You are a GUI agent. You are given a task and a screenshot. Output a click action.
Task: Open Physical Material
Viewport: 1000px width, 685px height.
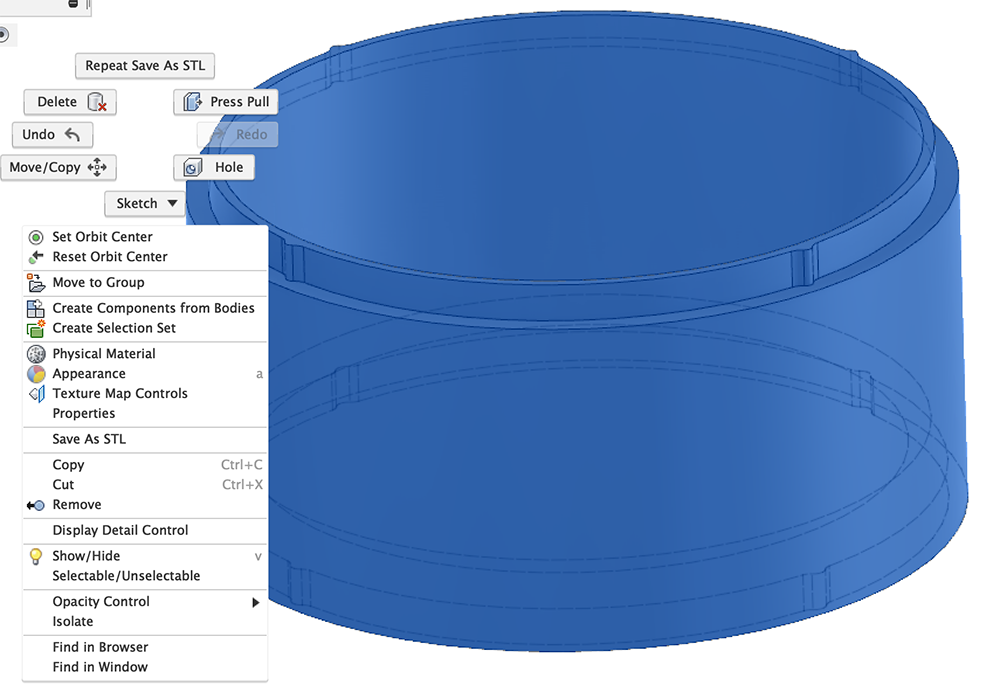145,354
